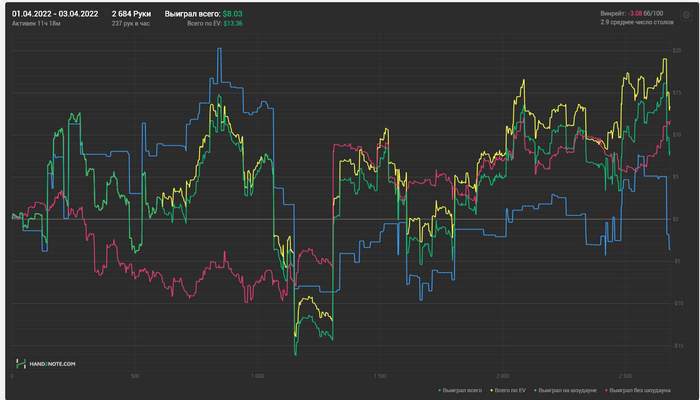Click "Всего по EV: $13.36" header value
Viewport: 700px width, 400px height.
[215, 23]
